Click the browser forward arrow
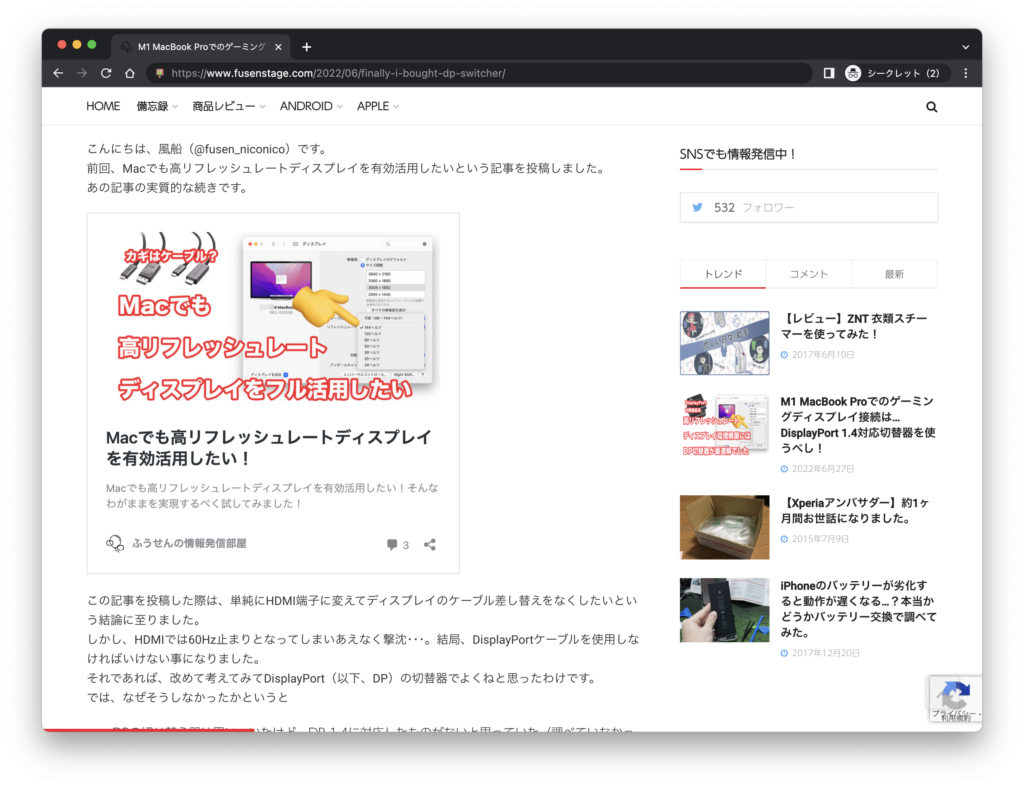1024x787 pixels. click(82, 73)
